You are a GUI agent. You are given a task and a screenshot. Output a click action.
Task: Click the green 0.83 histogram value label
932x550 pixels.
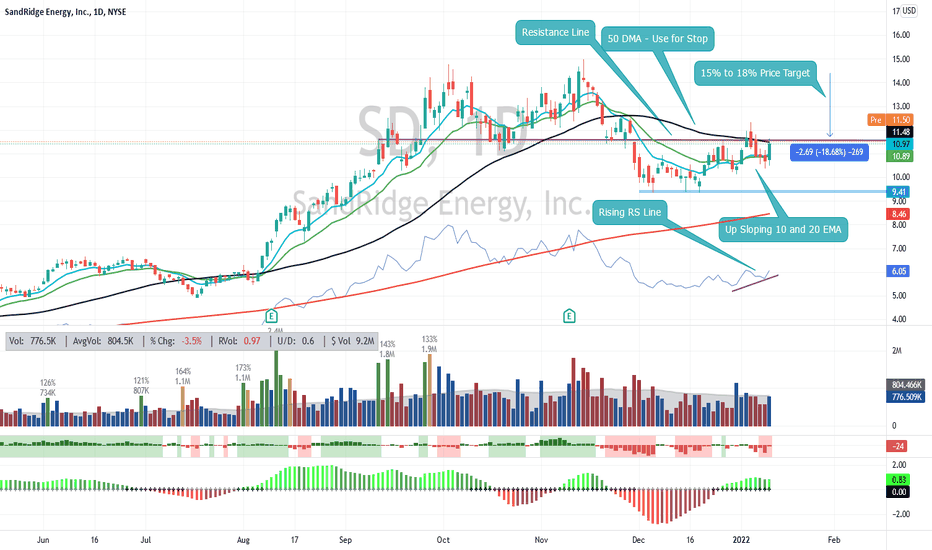[x=899, y=480]
